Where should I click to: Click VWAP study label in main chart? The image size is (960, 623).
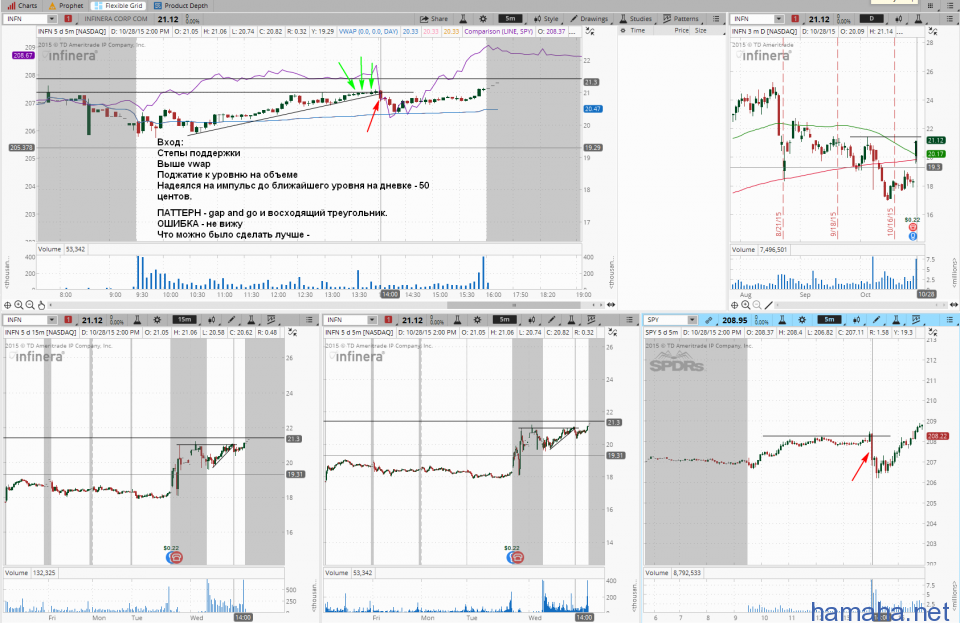click(369, 31)
